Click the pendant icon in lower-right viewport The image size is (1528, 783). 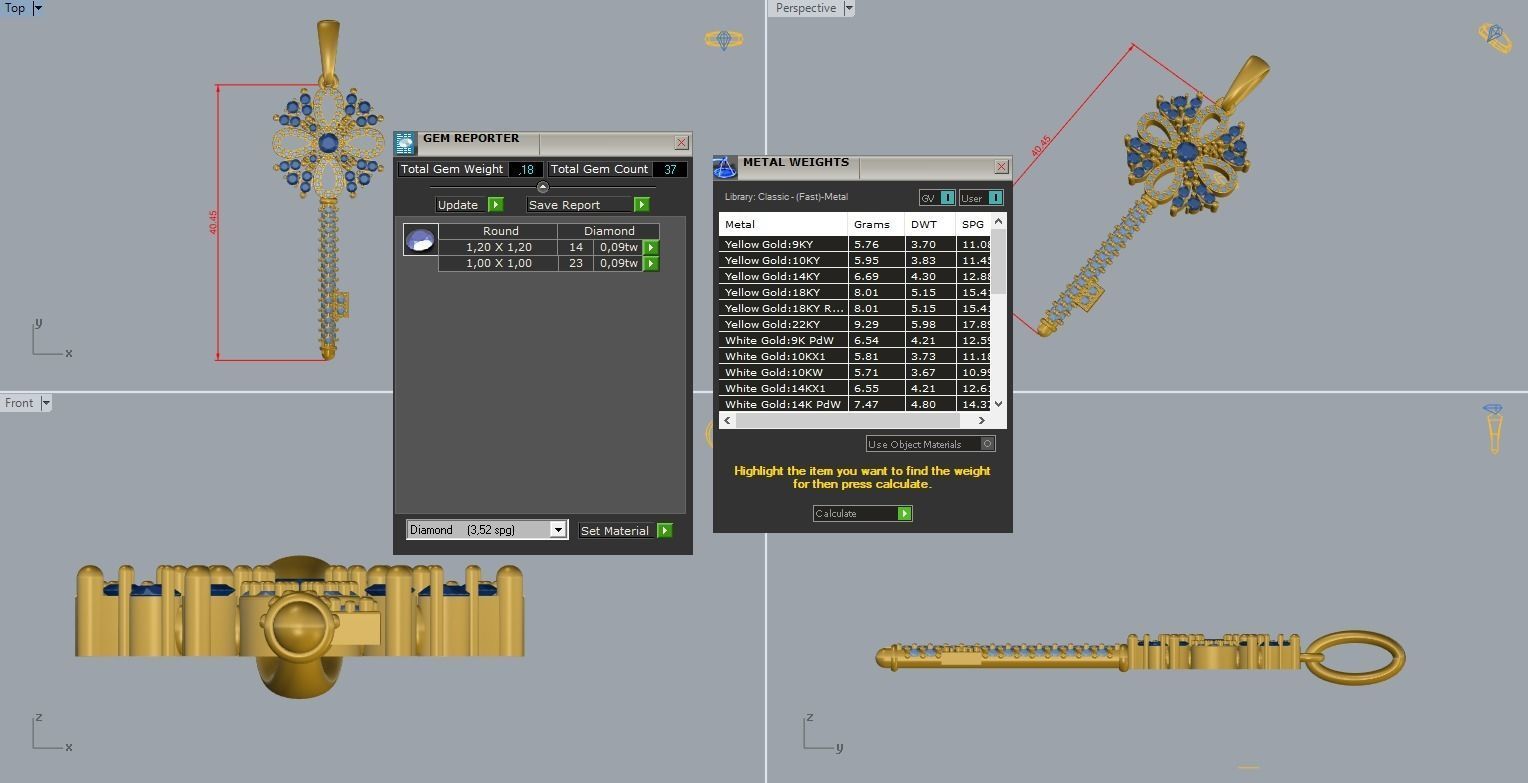tap(1493, 429)
